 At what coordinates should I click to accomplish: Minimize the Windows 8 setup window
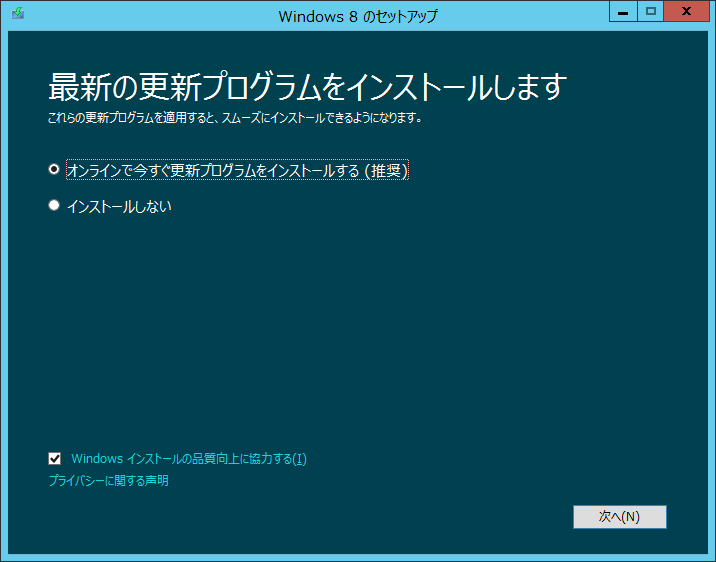622,13
